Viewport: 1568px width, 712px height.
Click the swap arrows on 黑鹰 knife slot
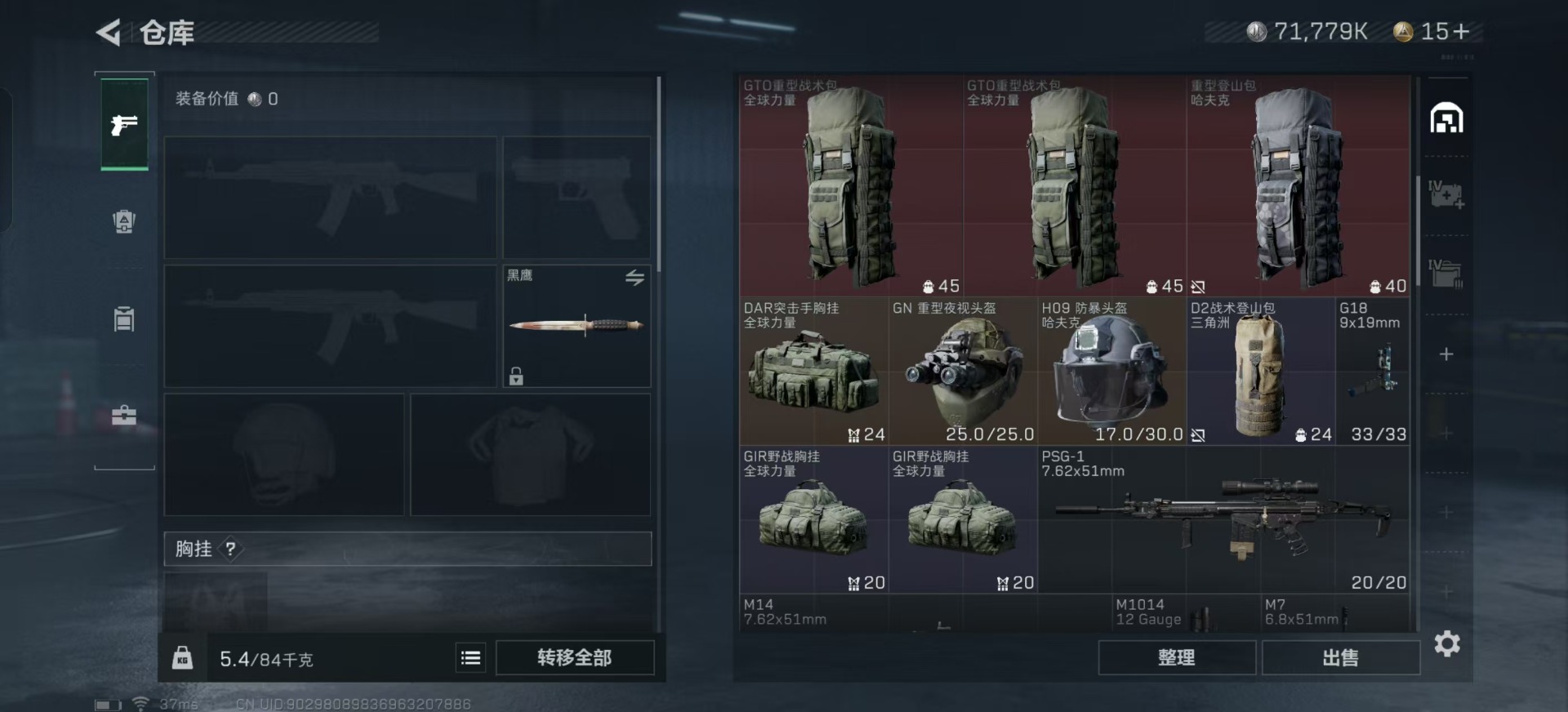coord(635,278)
